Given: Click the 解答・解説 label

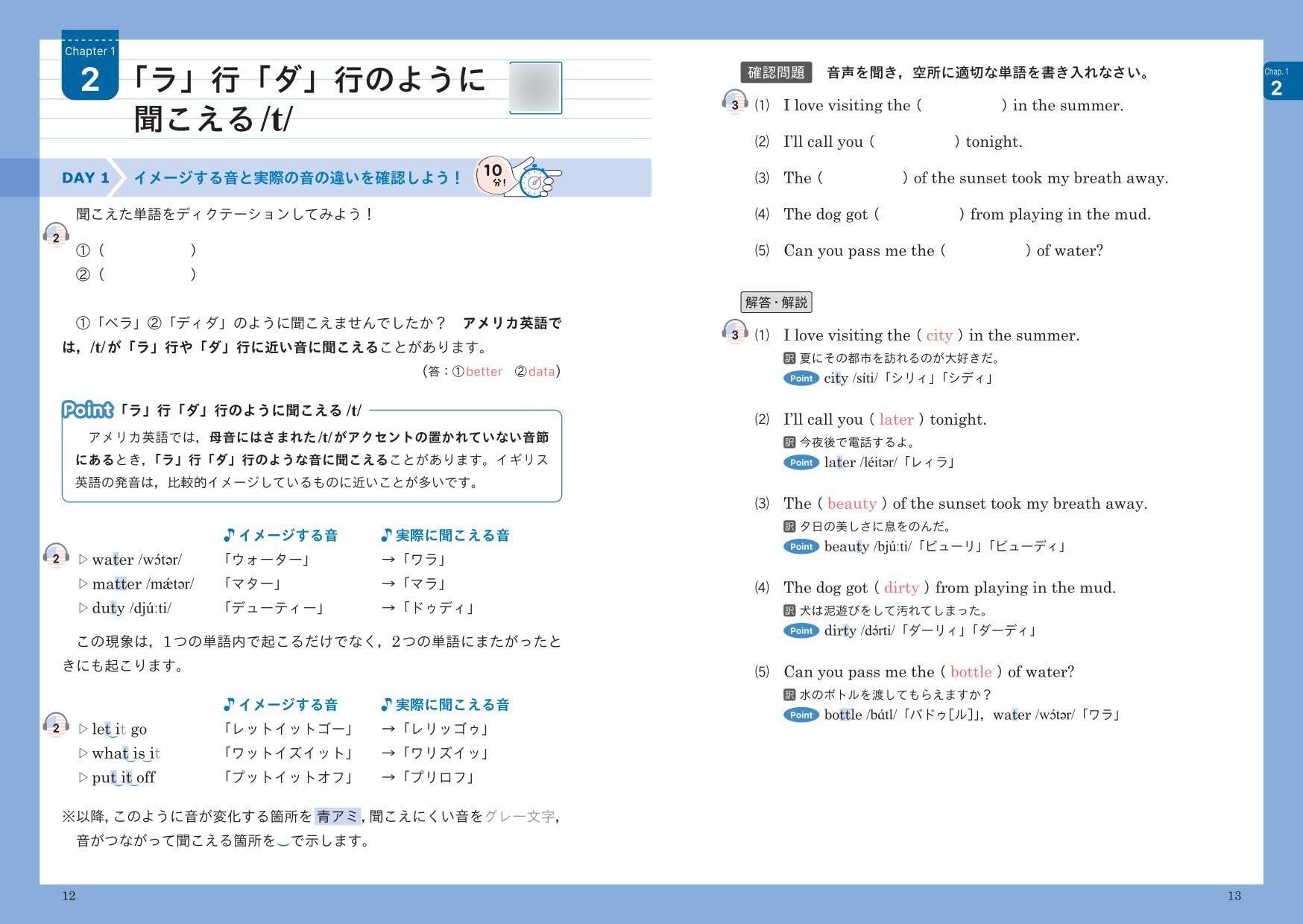Looking at the screenshot, I should tap(776, 302).
